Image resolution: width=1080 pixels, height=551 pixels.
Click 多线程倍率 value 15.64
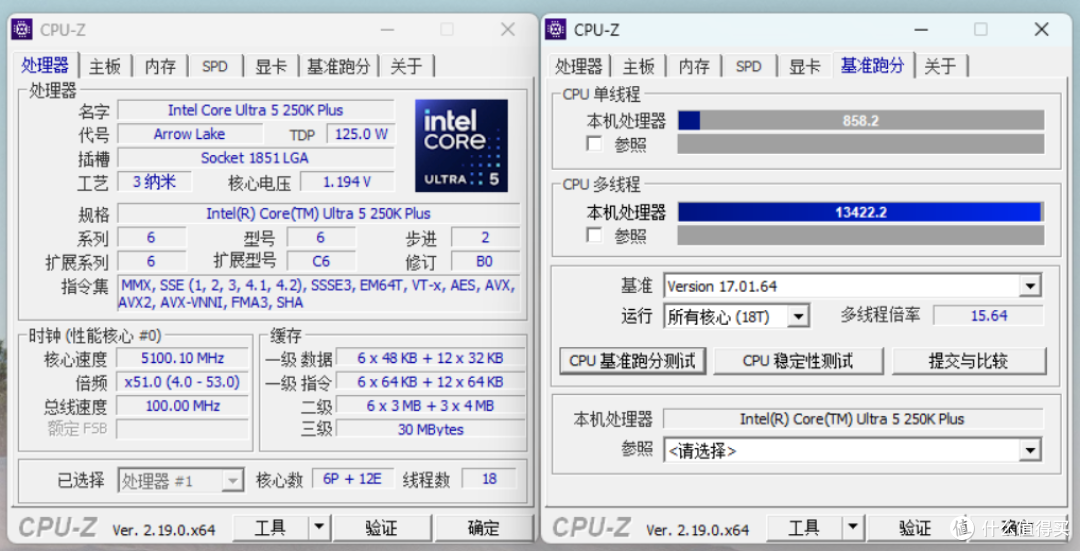coord(988,315)
